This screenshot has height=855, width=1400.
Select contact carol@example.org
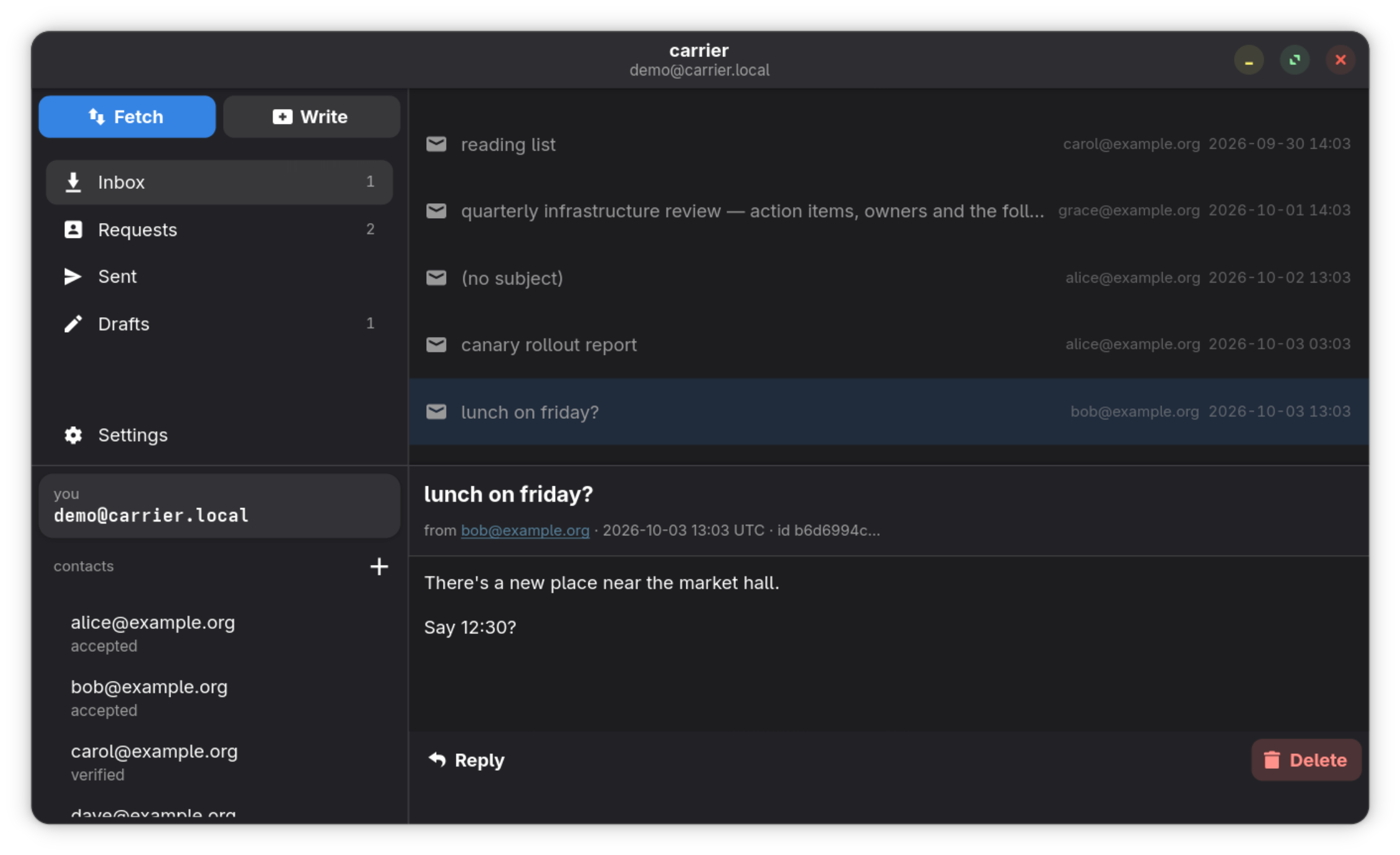click(219, 762)
